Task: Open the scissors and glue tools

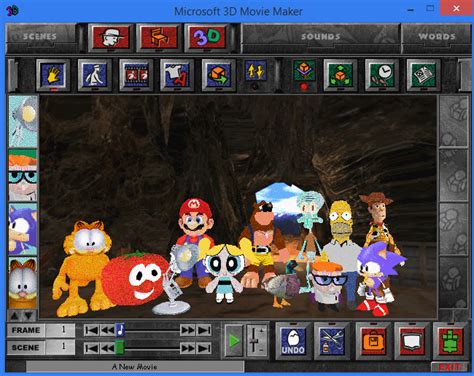Action: point(332,341)
